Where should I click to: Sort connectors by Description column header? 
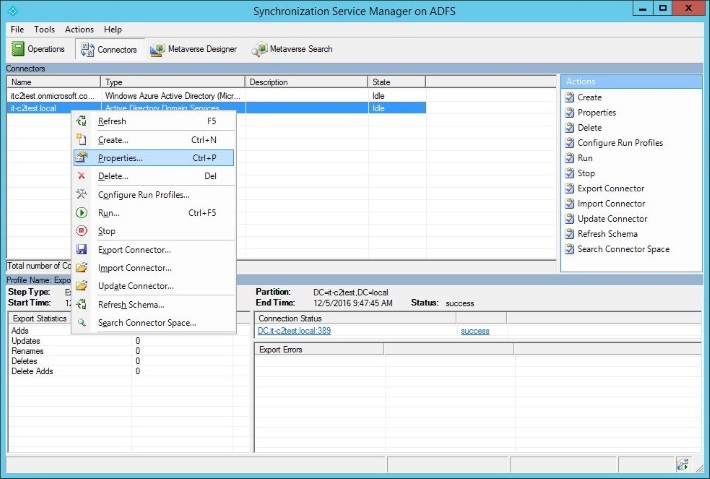(x=306, y=82)
